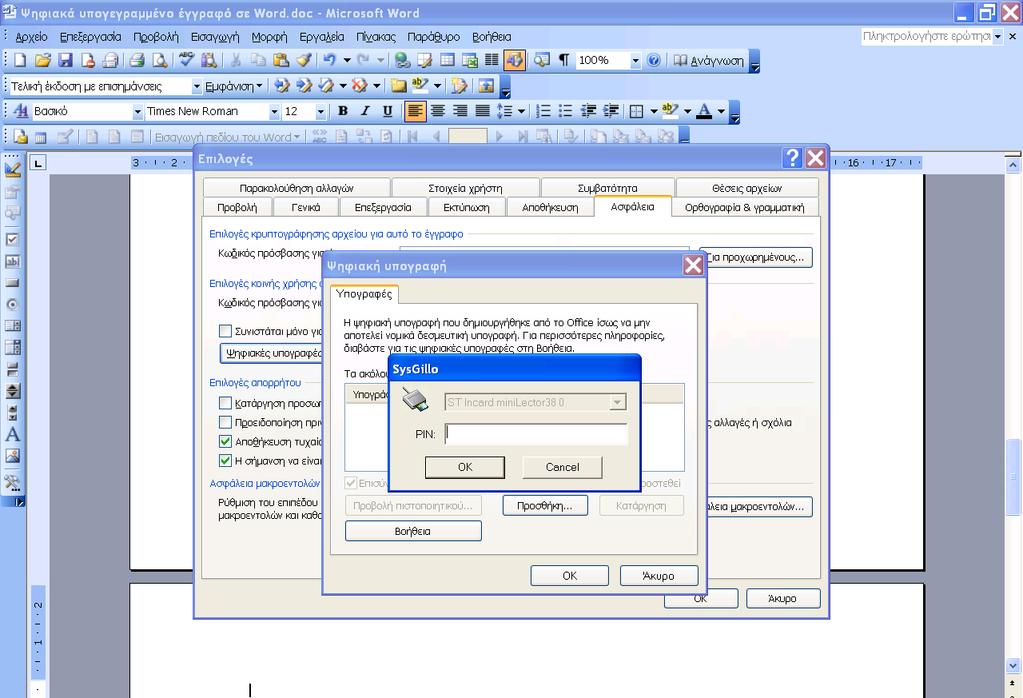Open the Times New Roman font dropdown
This screenshot has width=1023, height=698.
(274, 112)
